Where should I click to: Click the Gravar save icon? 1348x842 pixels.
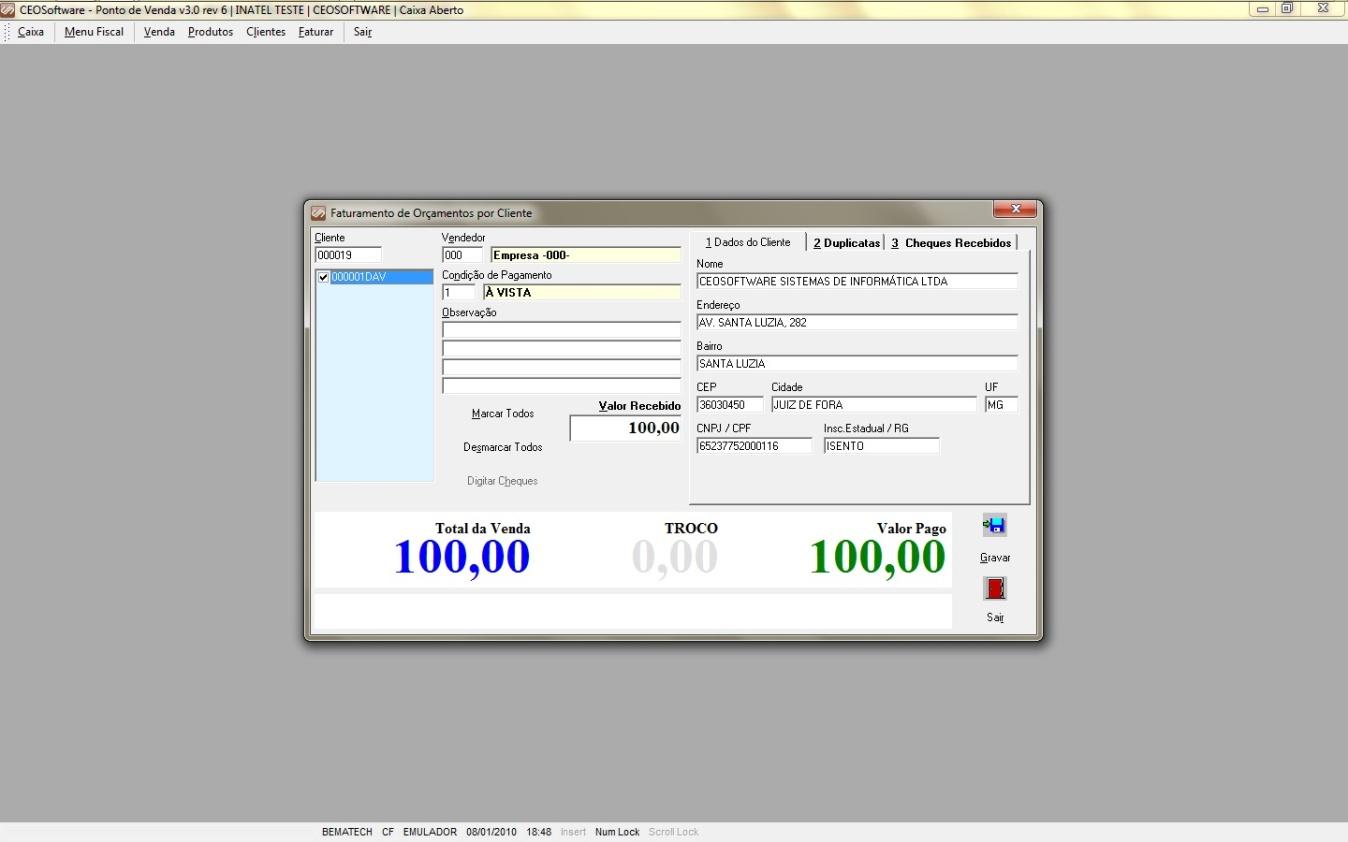pyautogui.click(x=994, y=525)
